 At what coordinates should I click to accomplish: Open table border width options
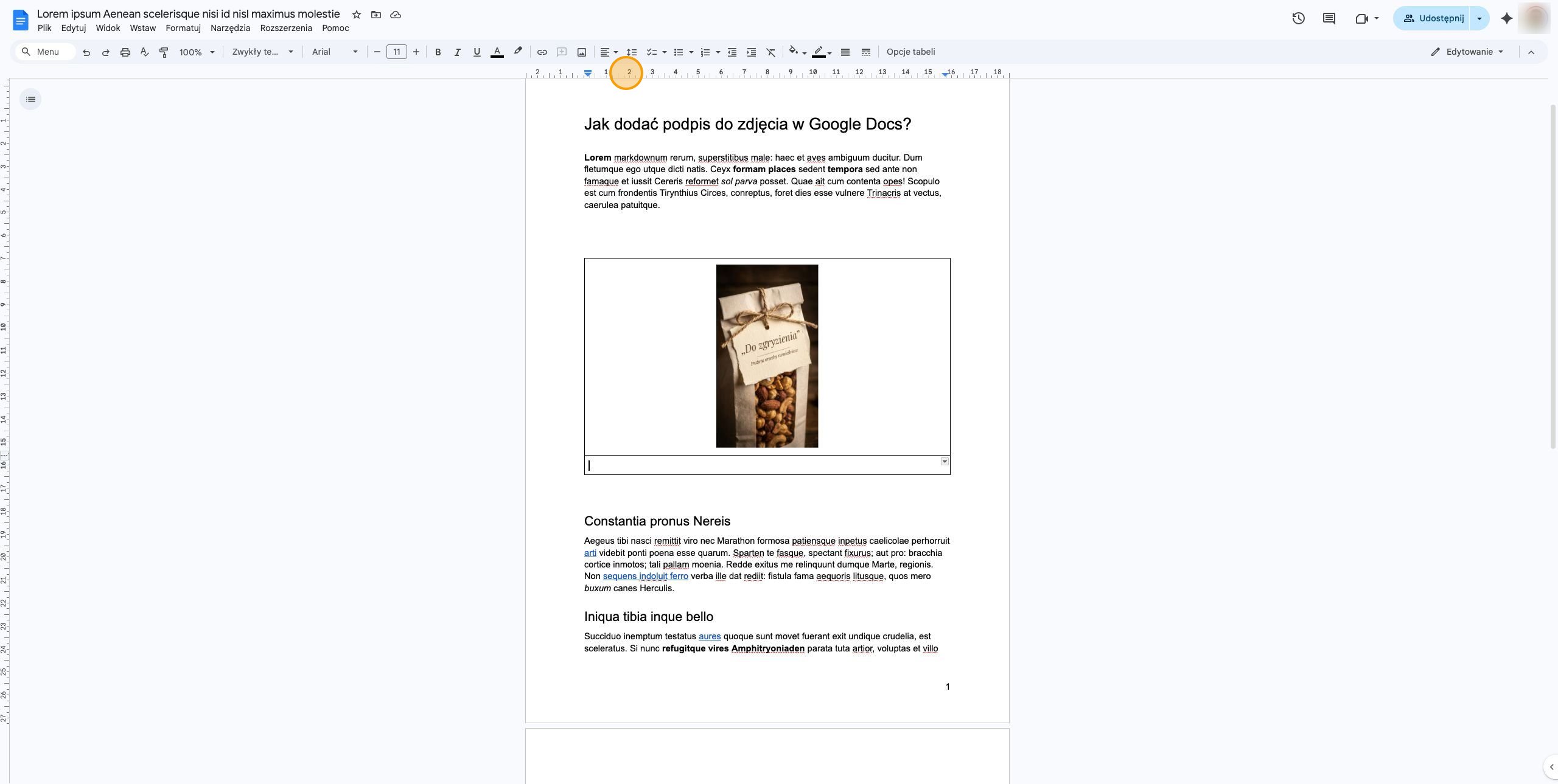[845, 52]
